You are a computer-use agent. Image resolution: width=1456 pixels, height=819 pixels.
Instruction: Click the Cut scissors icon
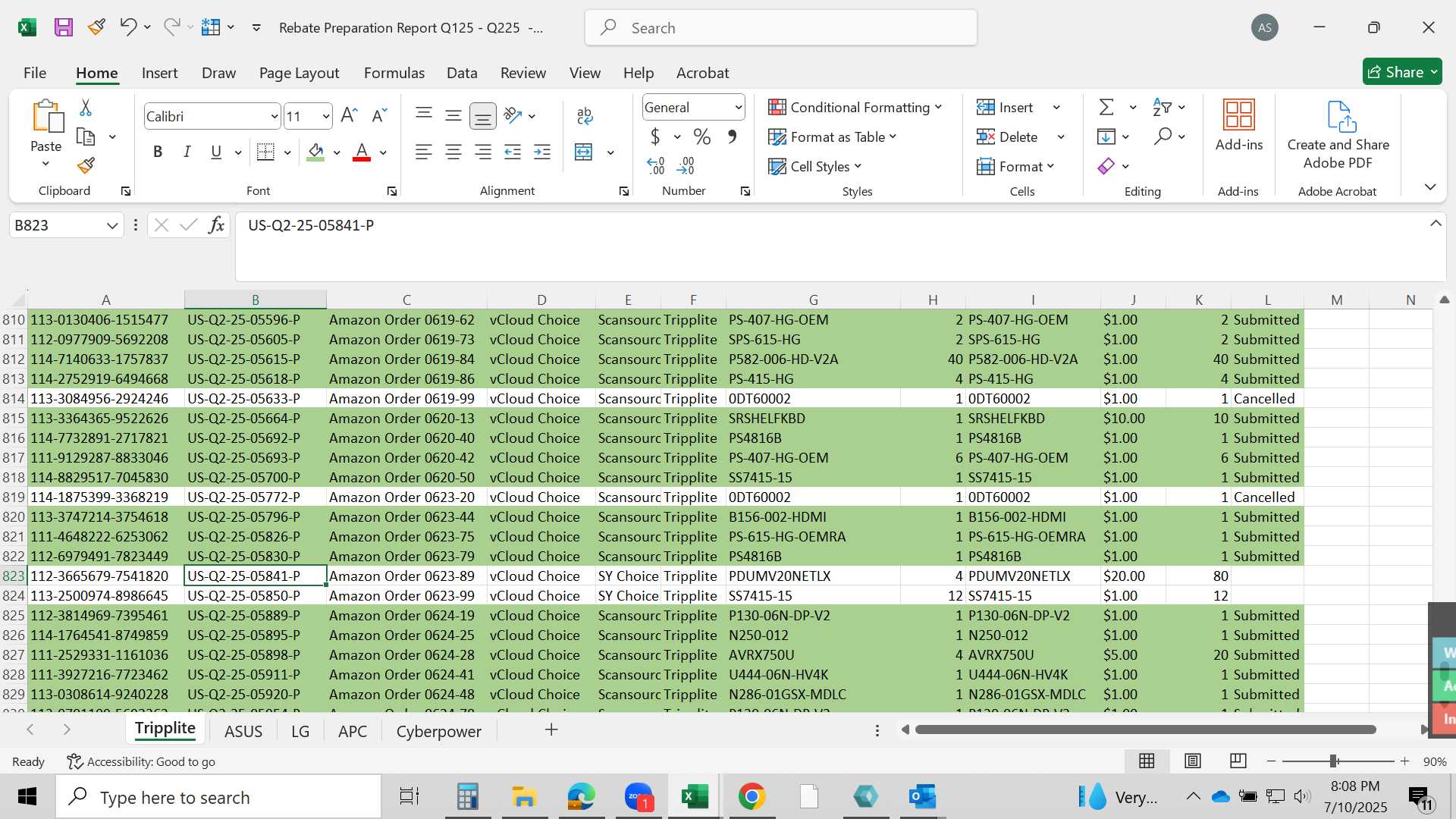[86, 108]
